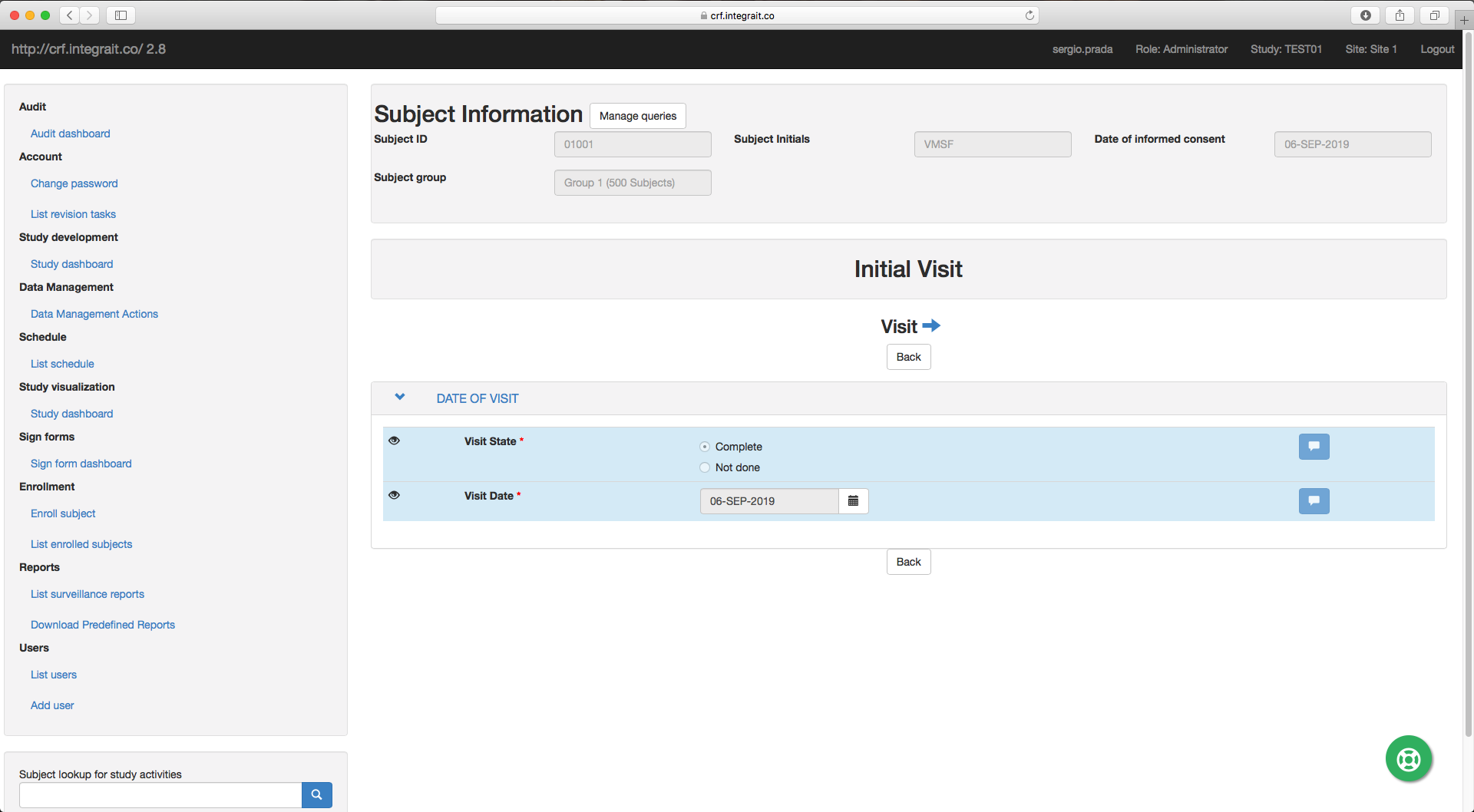Screen dimensions: 1474x812
Task: Click the browser share icon
Action: (1399, 15)
